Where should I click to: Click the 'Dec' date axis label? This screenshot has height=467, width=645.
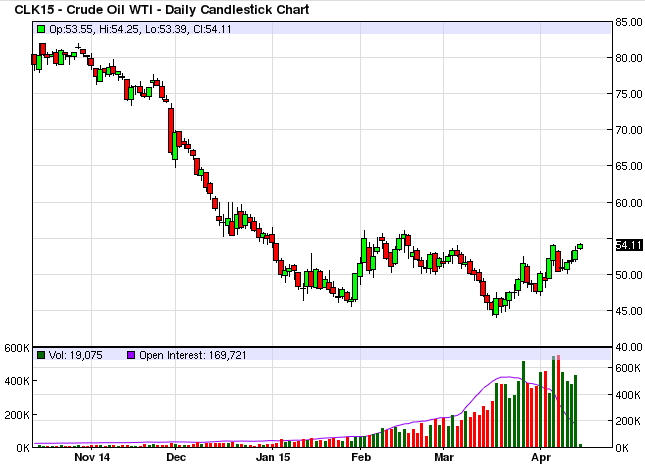point(176,457)
